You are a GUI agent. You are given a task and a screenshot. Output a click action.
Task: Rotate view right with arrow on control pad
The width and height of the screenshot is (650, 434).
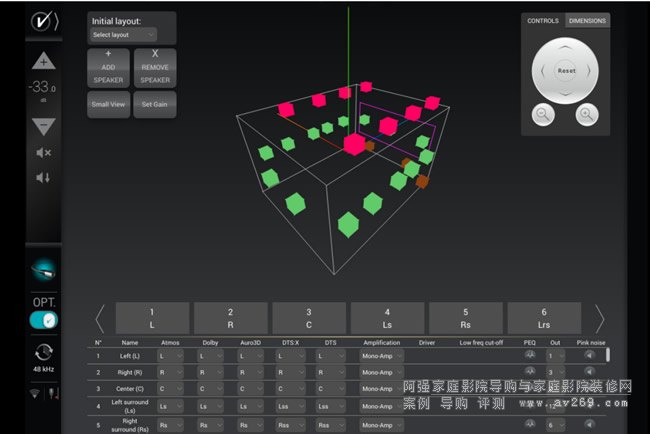coord(595,71)
